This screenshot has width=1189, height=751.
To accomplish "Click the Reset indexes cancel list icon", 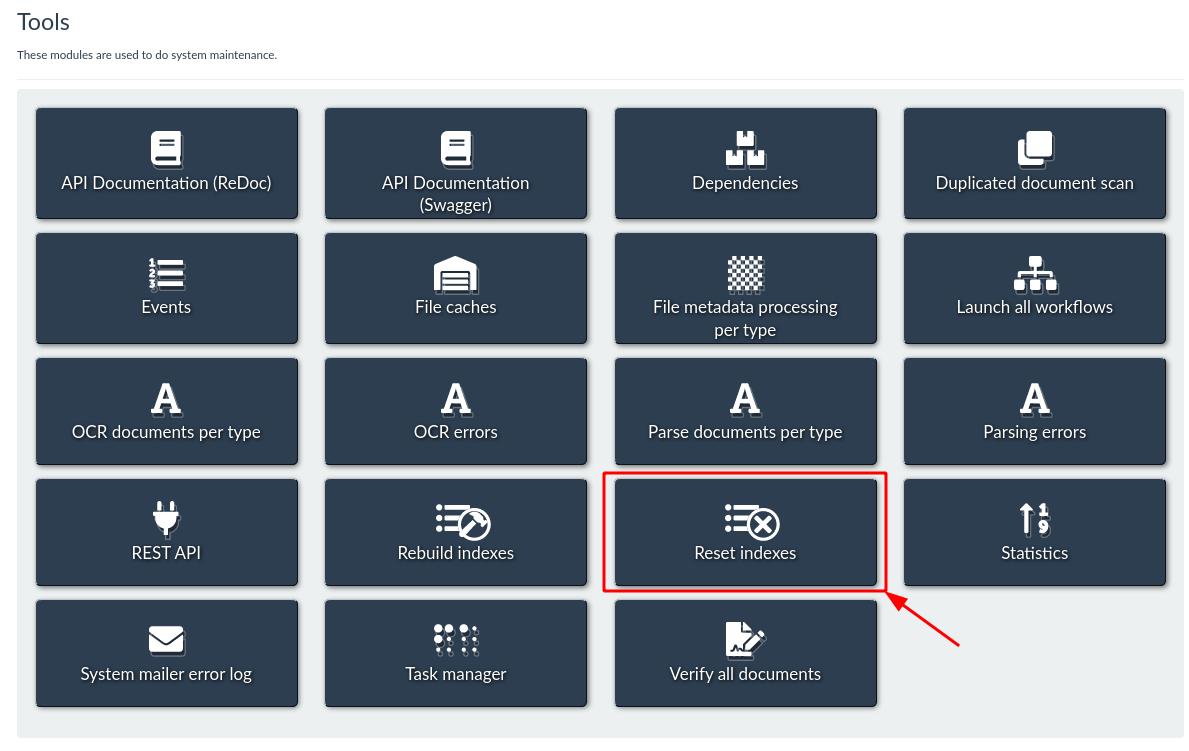I will (x=752, y=521).
